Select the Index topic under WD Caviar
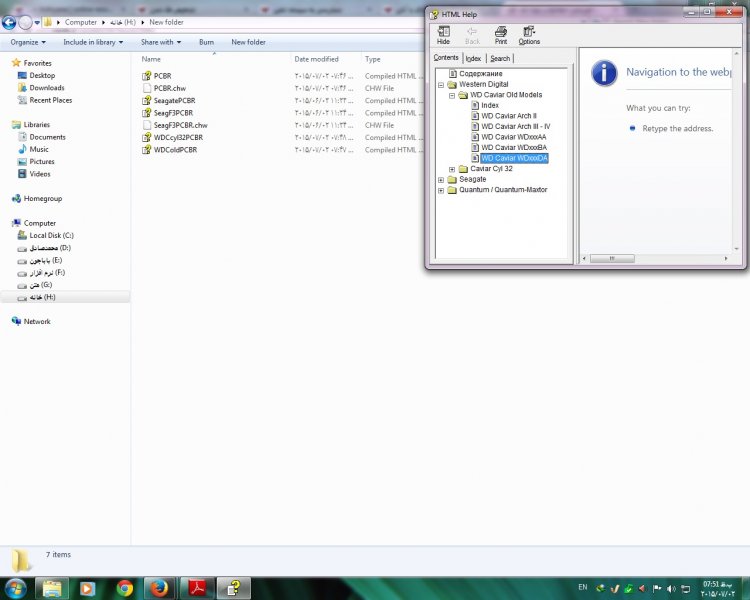Viewport: 750px width, 600px height. pos(490,105)
